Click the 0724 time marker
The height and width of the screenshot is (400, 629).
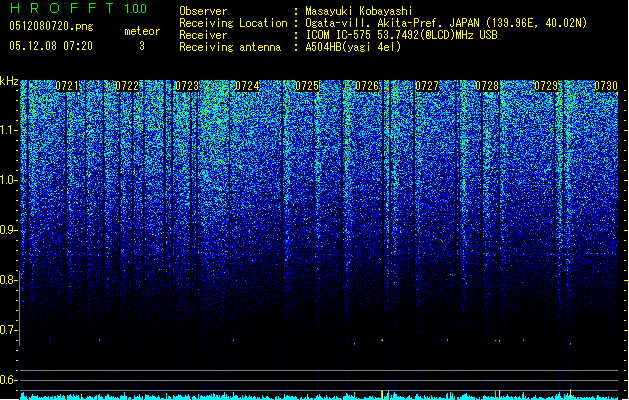[247, 86]
